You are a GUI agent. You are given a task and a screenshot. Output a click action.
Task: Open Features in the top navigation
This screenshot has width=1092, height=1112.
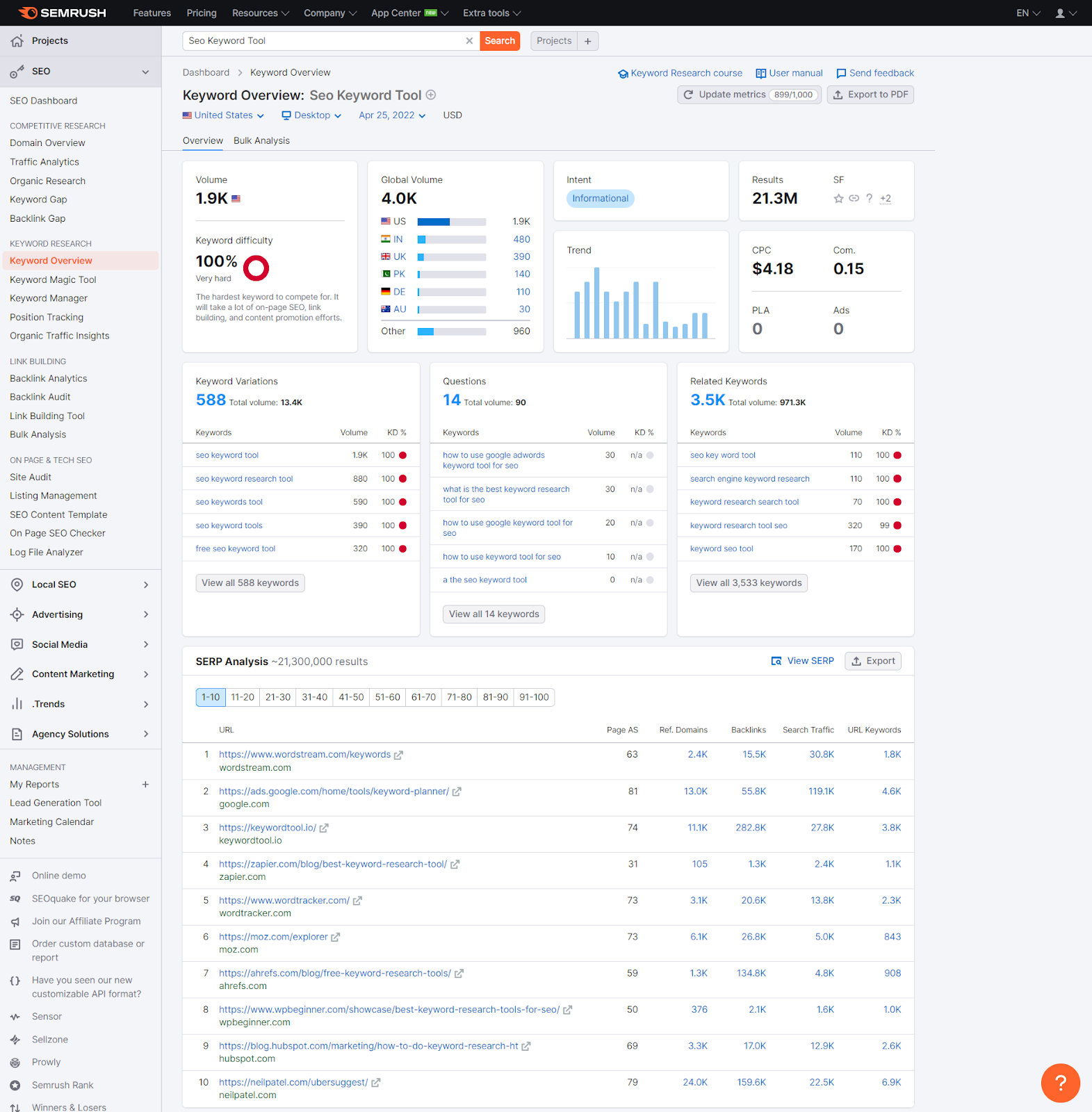point(152,13)
